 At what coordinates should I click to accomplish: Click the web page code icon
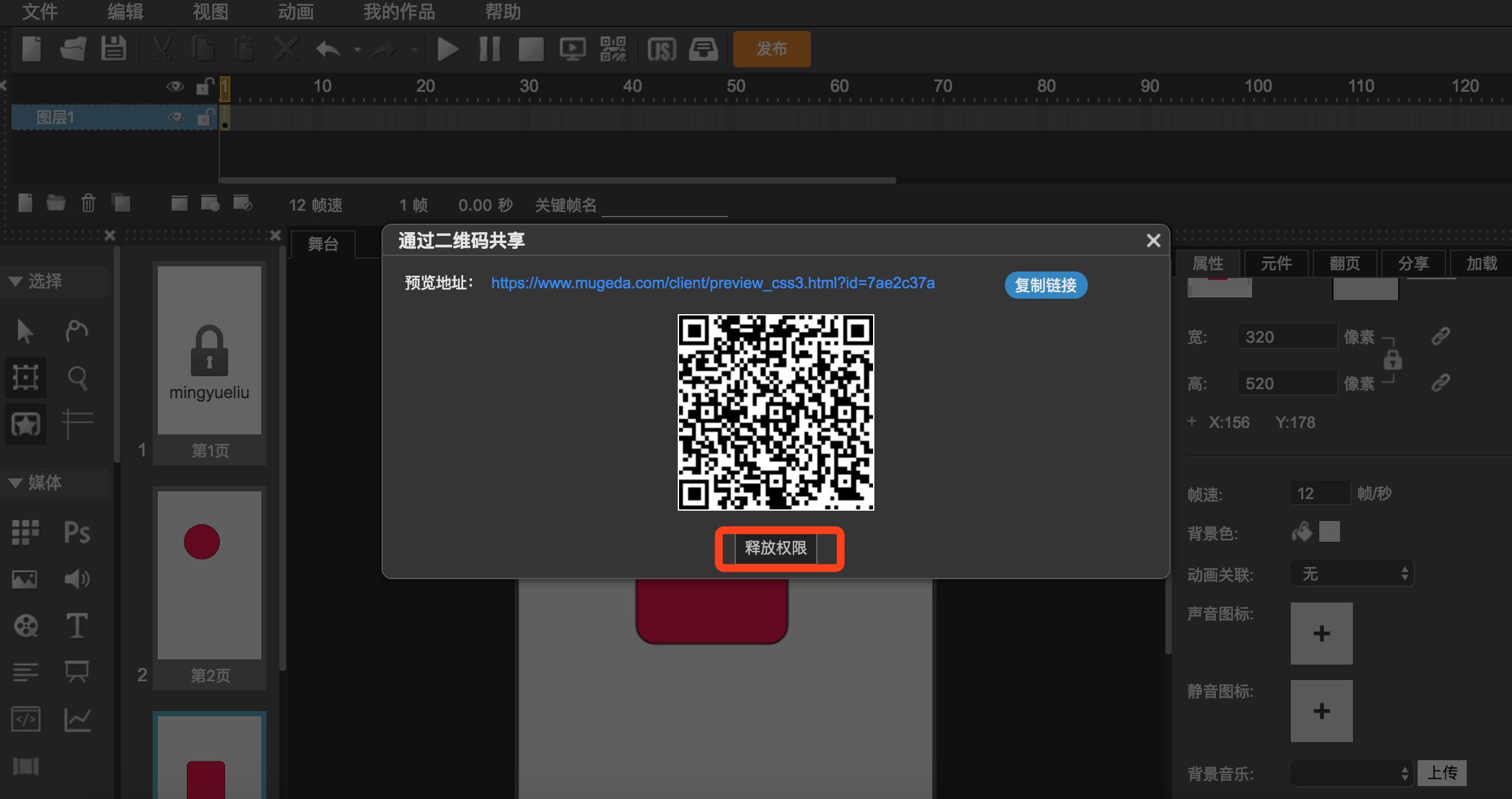26,719
